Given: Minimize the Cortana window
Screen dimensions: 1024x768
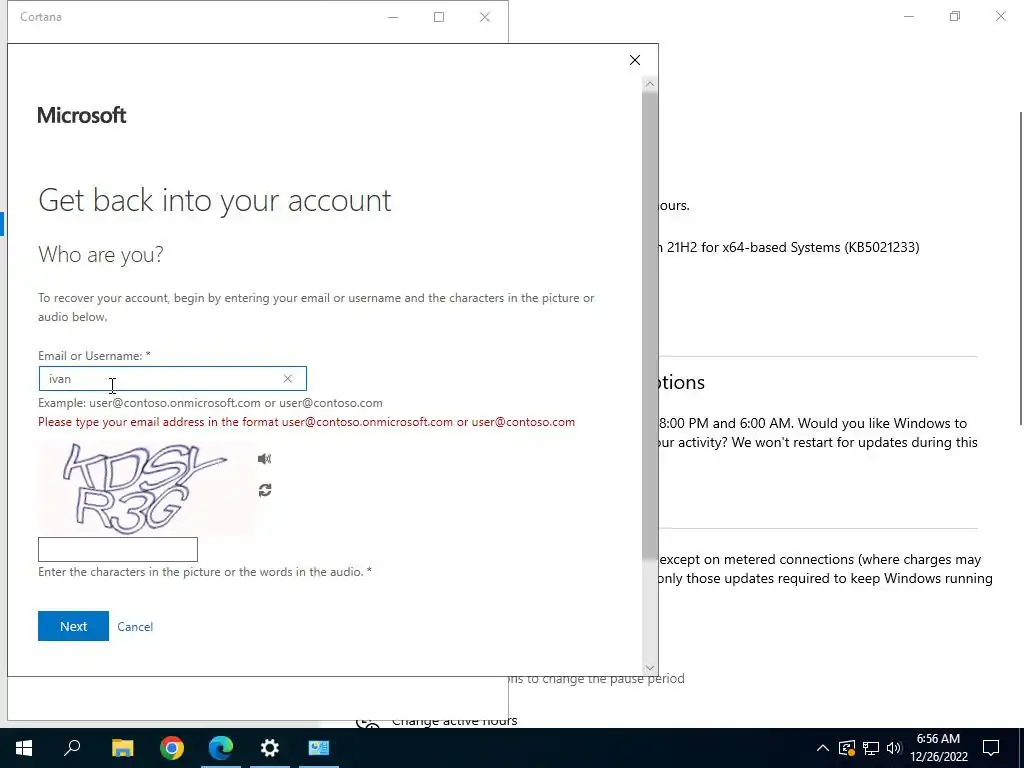Looking at the screenshot, I should [x=393, y=17].
